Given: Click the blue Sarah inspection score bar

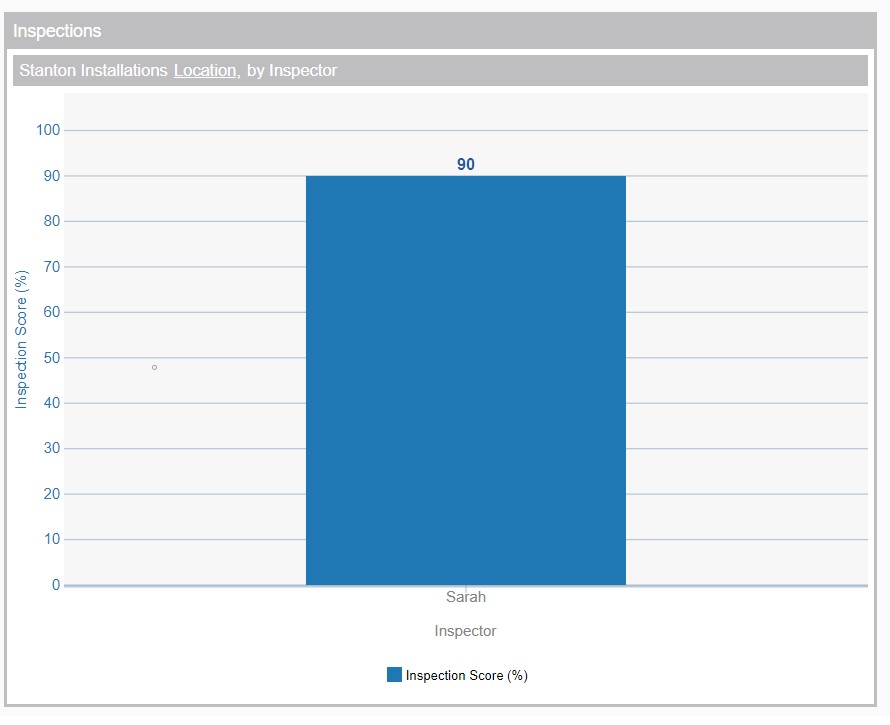Looking at the screenshot, I should [465, 380].
